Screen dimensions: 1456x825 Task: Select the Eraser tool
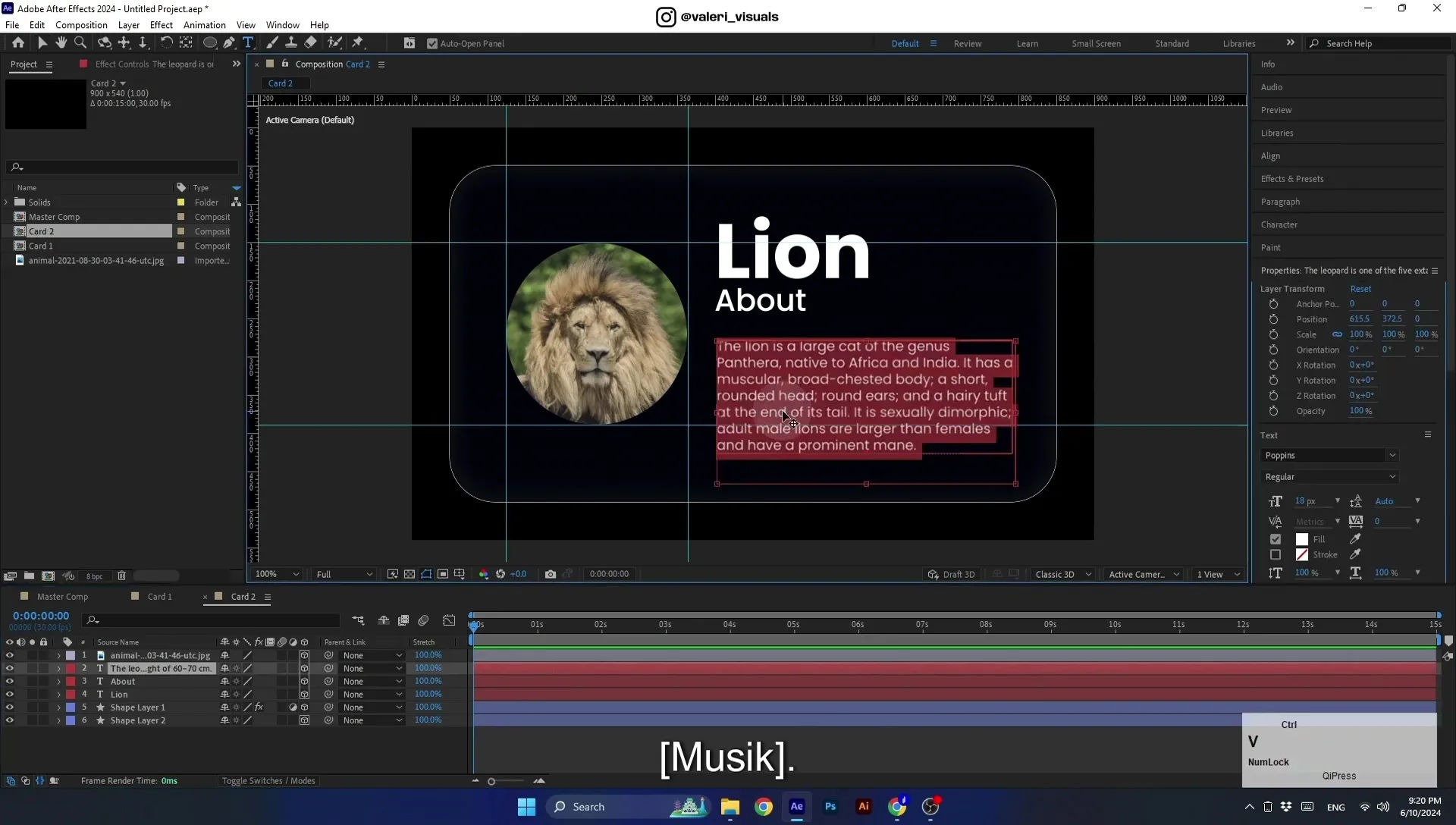(x=311, y=43)
